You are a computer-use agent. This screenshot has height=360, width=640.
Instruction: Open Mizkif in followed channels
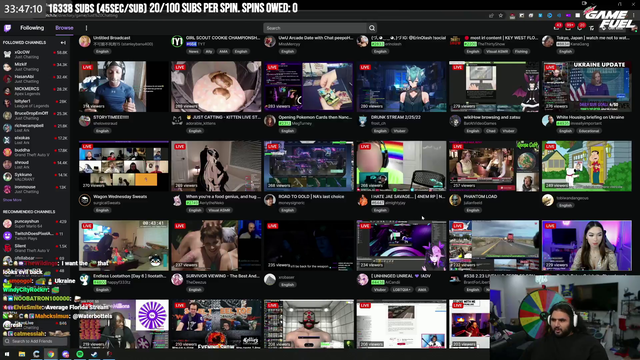[35, 67]
